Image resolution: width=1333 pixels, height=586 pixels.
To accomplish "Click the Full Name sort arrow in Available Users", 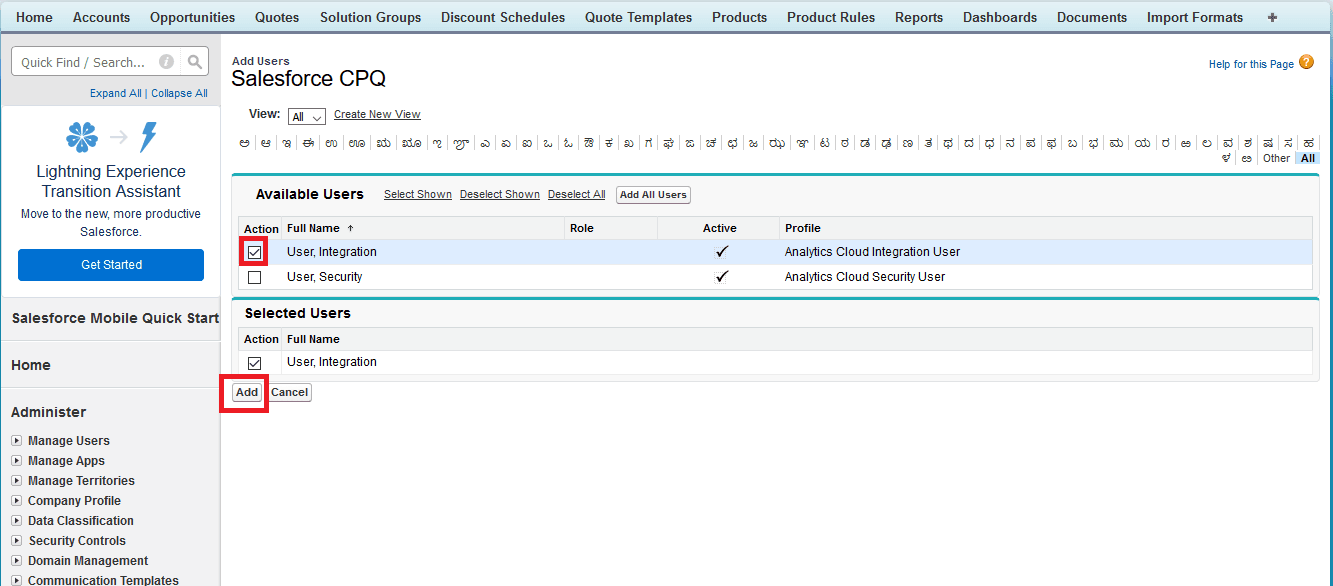I will 350,229.
